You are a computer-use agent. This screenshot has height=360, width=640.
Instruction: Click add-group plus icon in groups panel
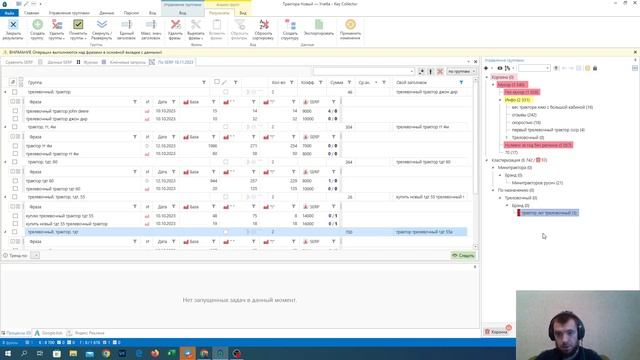click(486, 68)
